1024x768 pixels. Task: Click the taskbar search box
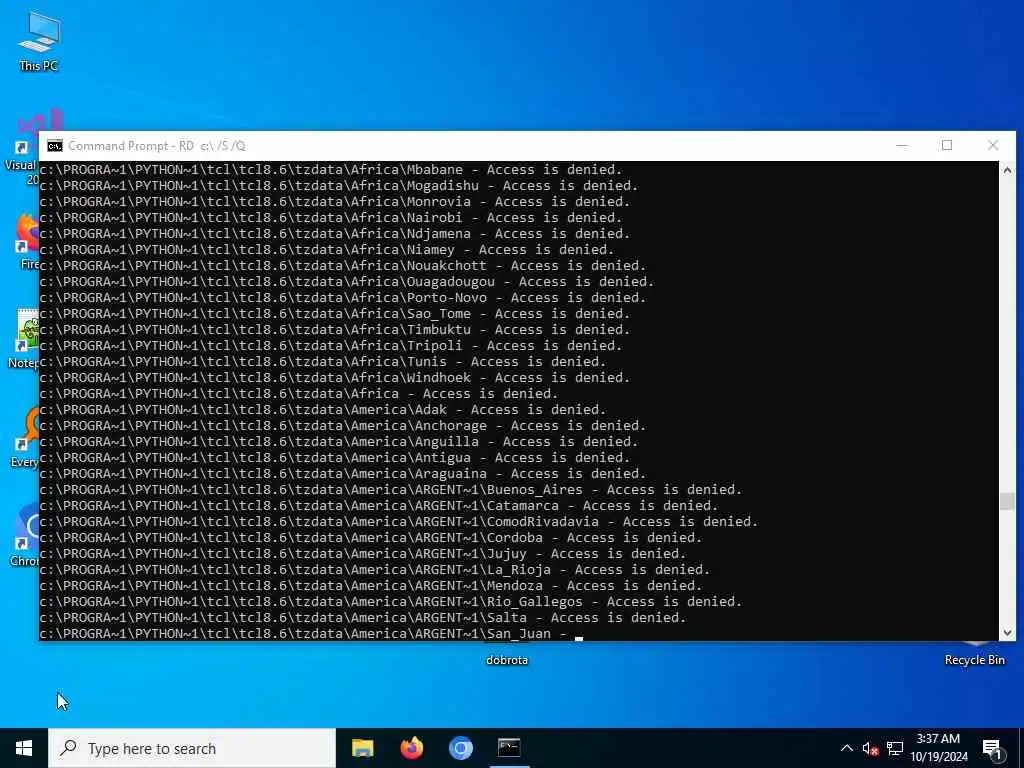tap(192, 748)
